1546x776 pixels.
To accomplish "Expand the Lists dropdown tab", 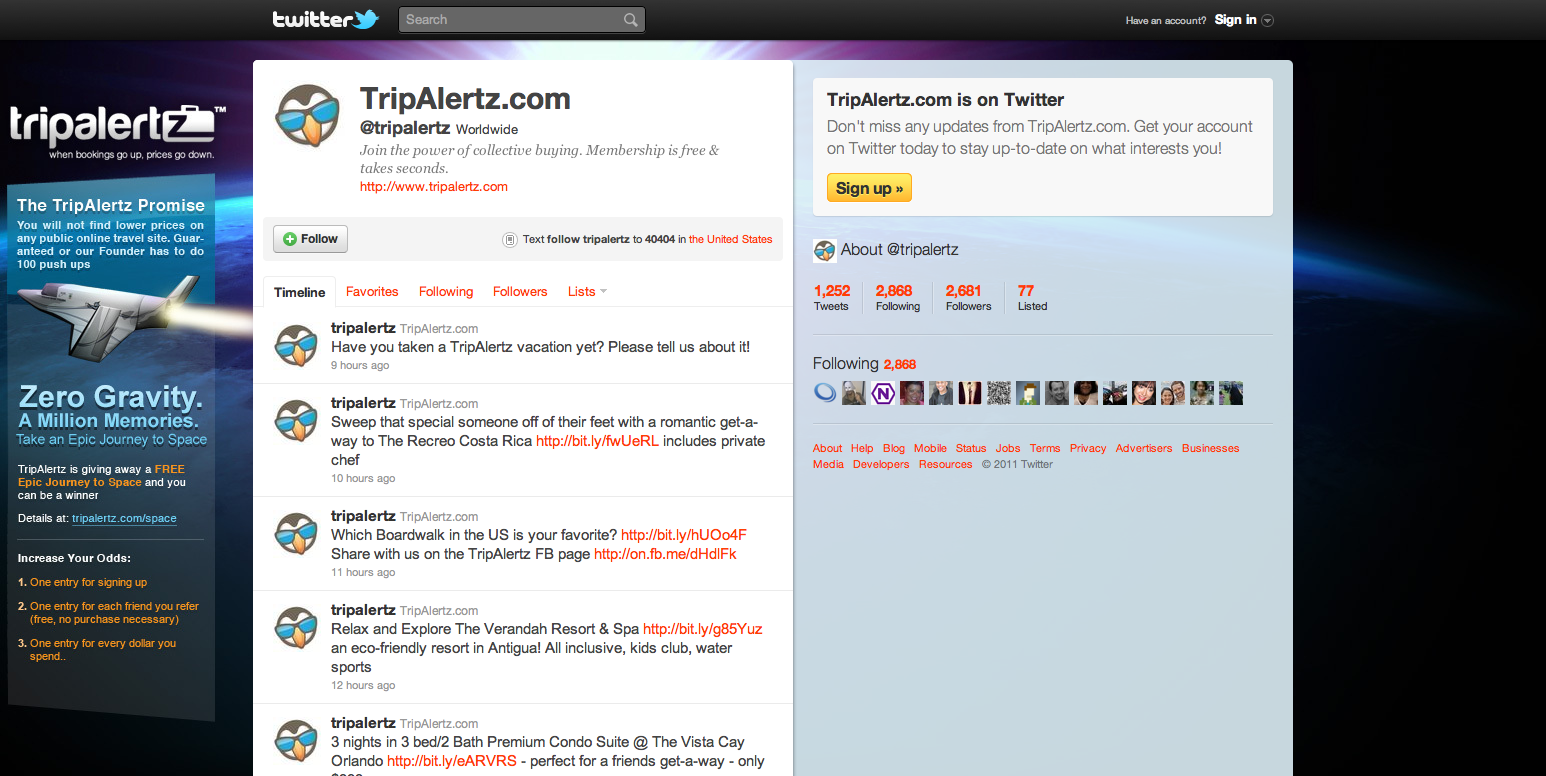I will pyautogui.click(x=587, y=292).
